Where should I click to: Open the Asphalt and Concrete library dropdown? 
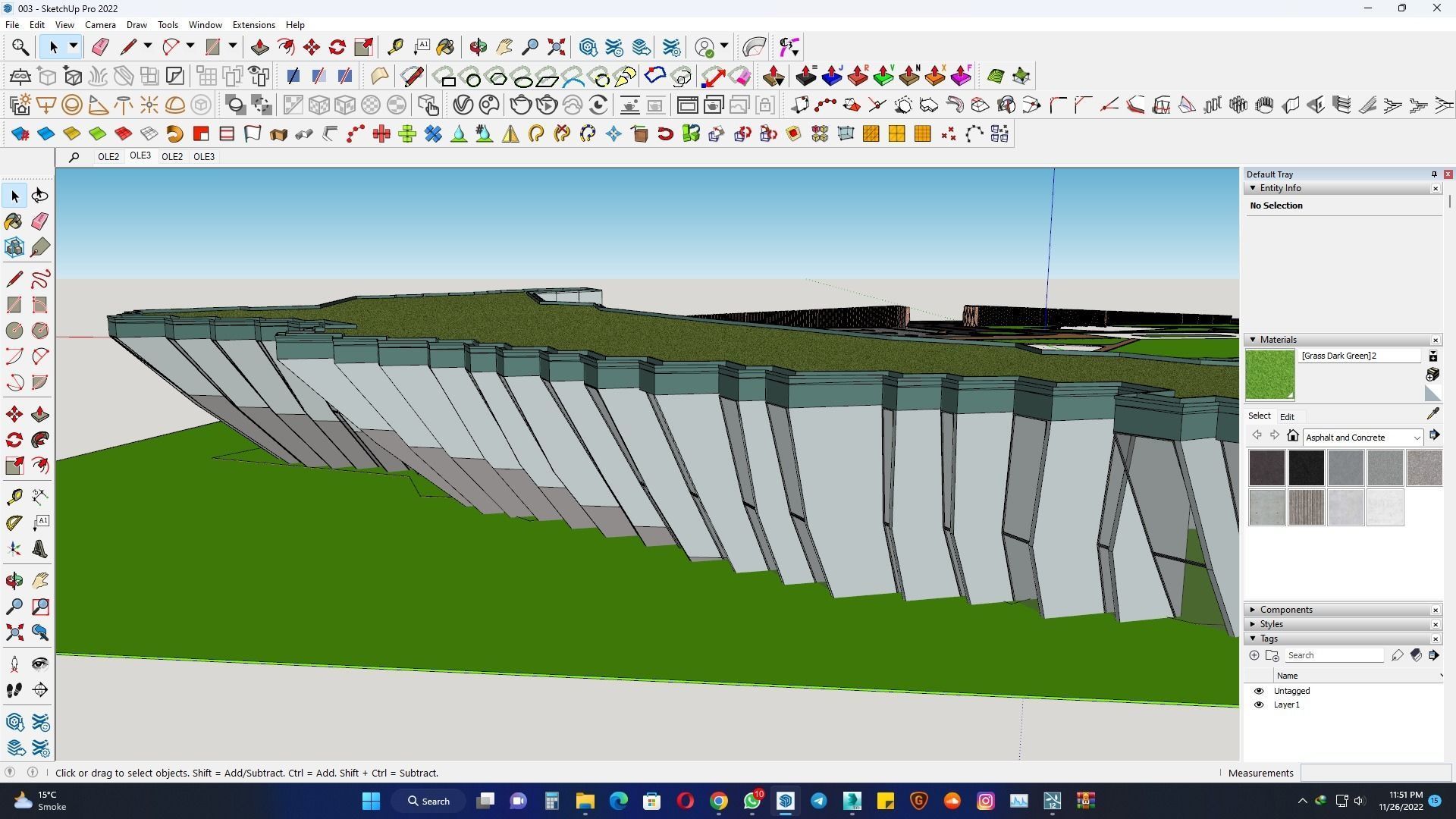click(x=1416, y=438)
